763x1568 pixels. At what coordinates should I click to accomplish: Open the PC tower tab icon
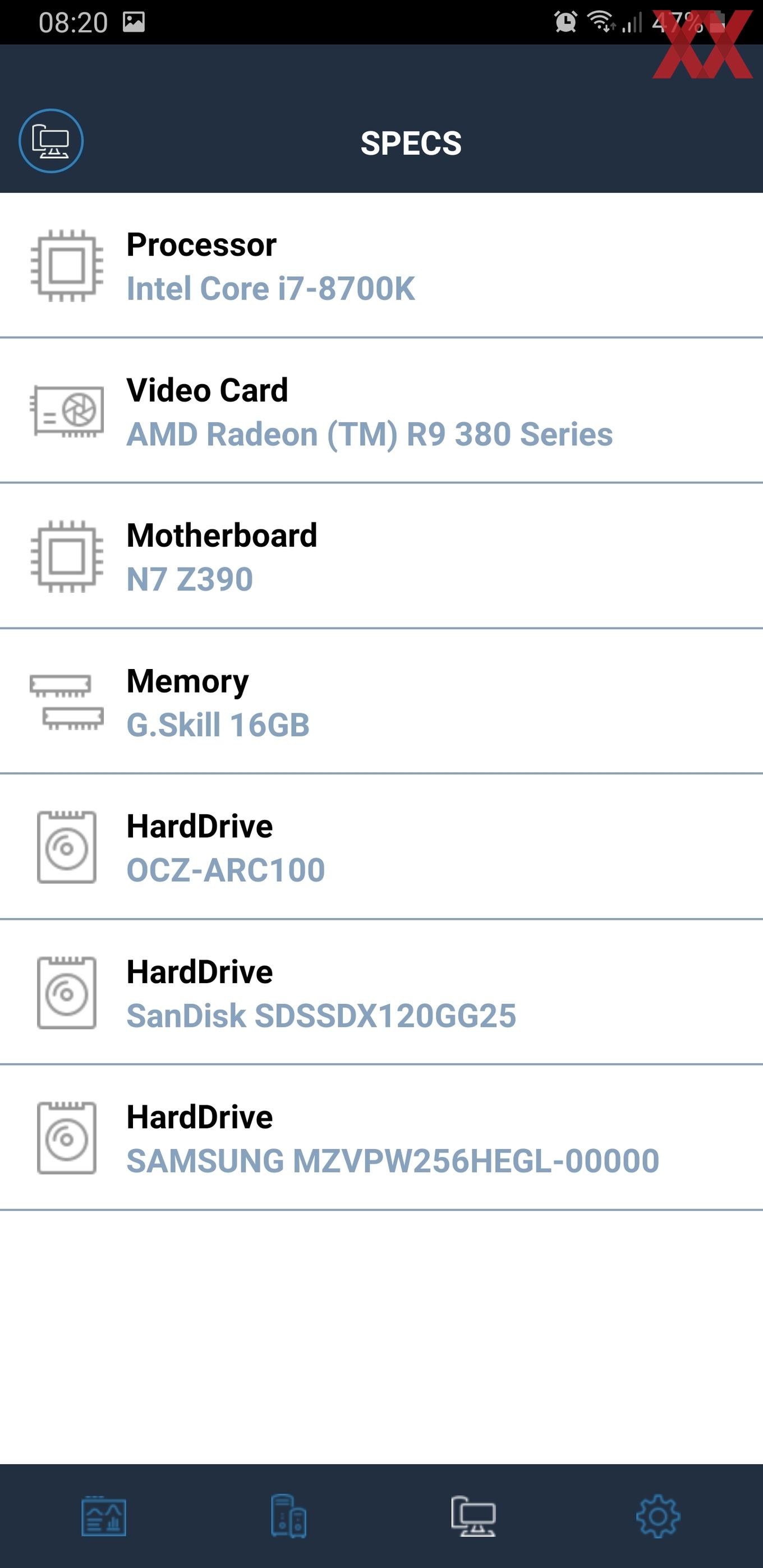point(288,1516)
